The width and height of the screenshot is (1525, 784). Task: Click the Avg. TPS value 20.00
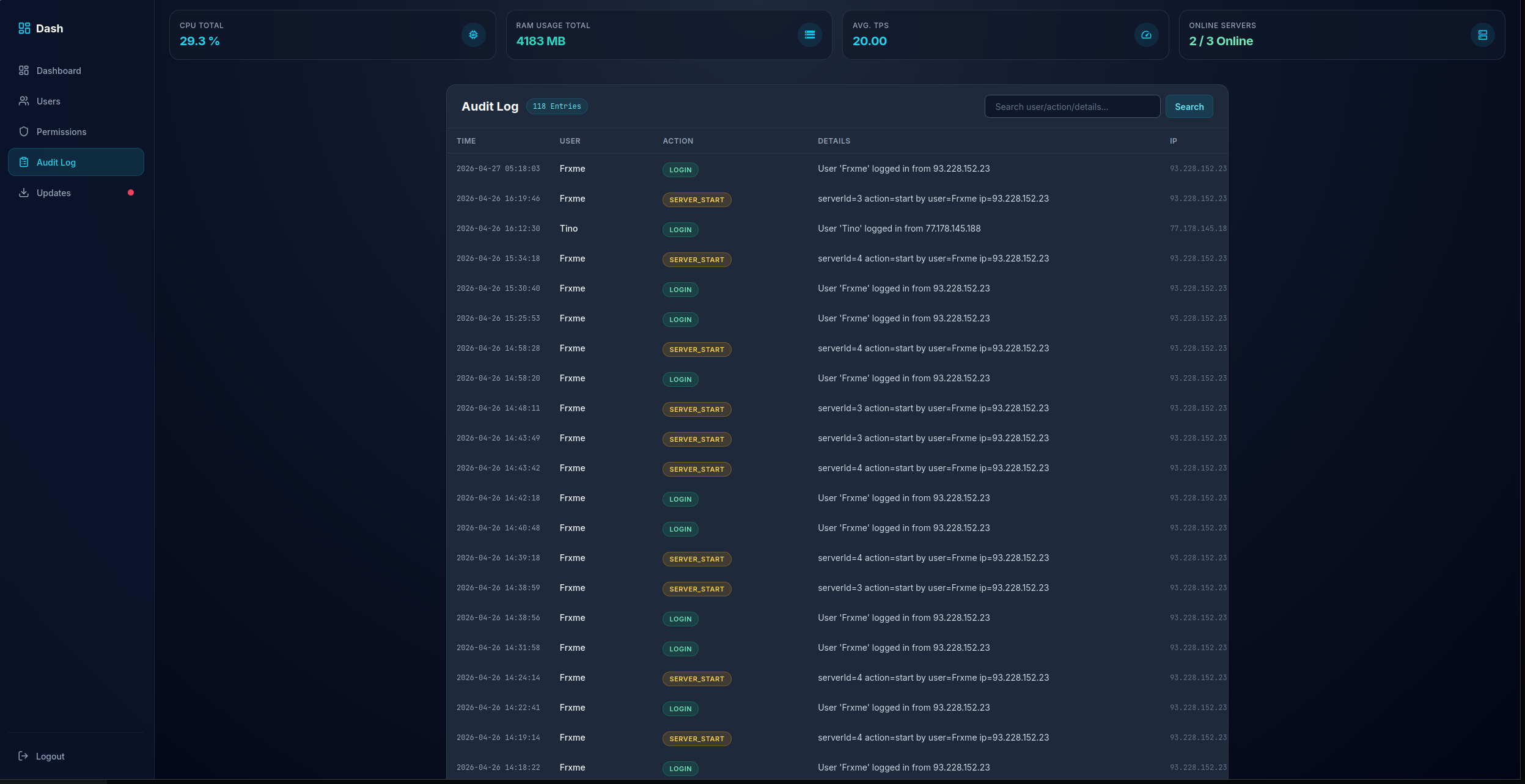click(x=870, y=41)
